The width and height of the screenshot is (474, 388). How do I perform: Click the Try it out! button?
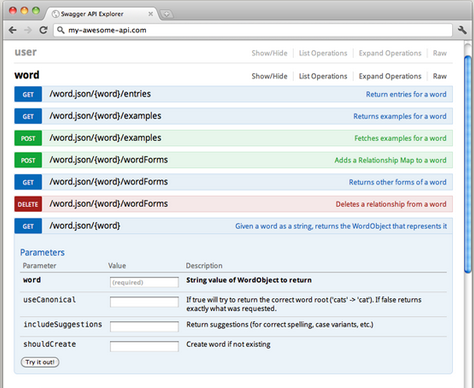point(40,362)
